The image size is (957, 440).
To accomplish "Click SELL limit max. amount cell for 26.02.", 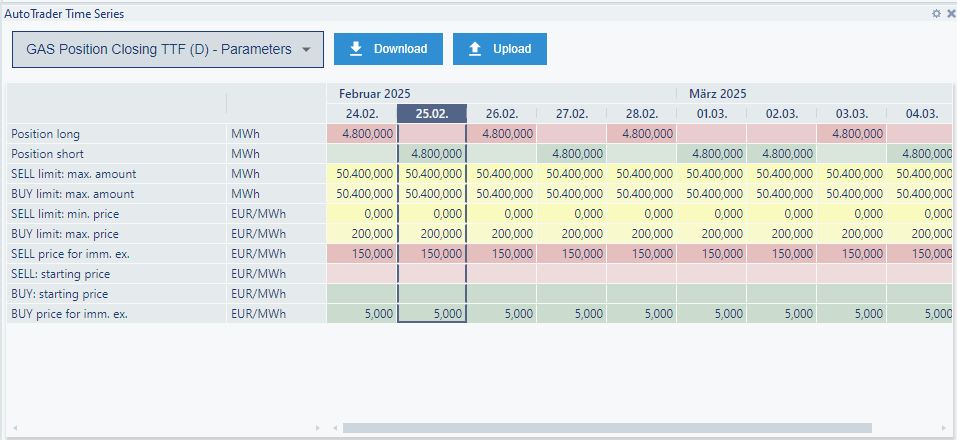I will (501, 174).
